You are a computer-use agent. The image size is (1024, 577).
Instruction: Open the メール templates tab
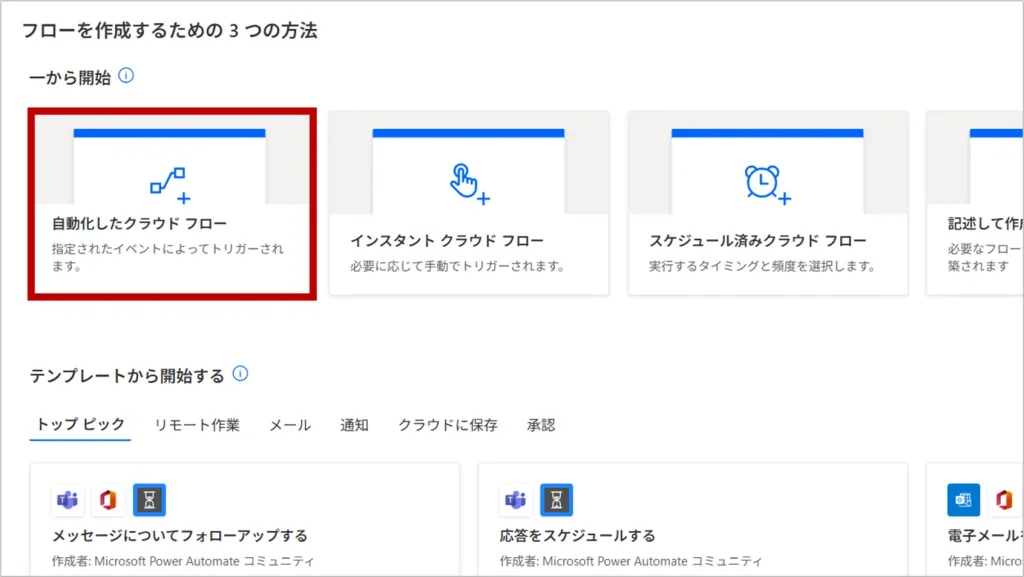(x=290, y=425)
